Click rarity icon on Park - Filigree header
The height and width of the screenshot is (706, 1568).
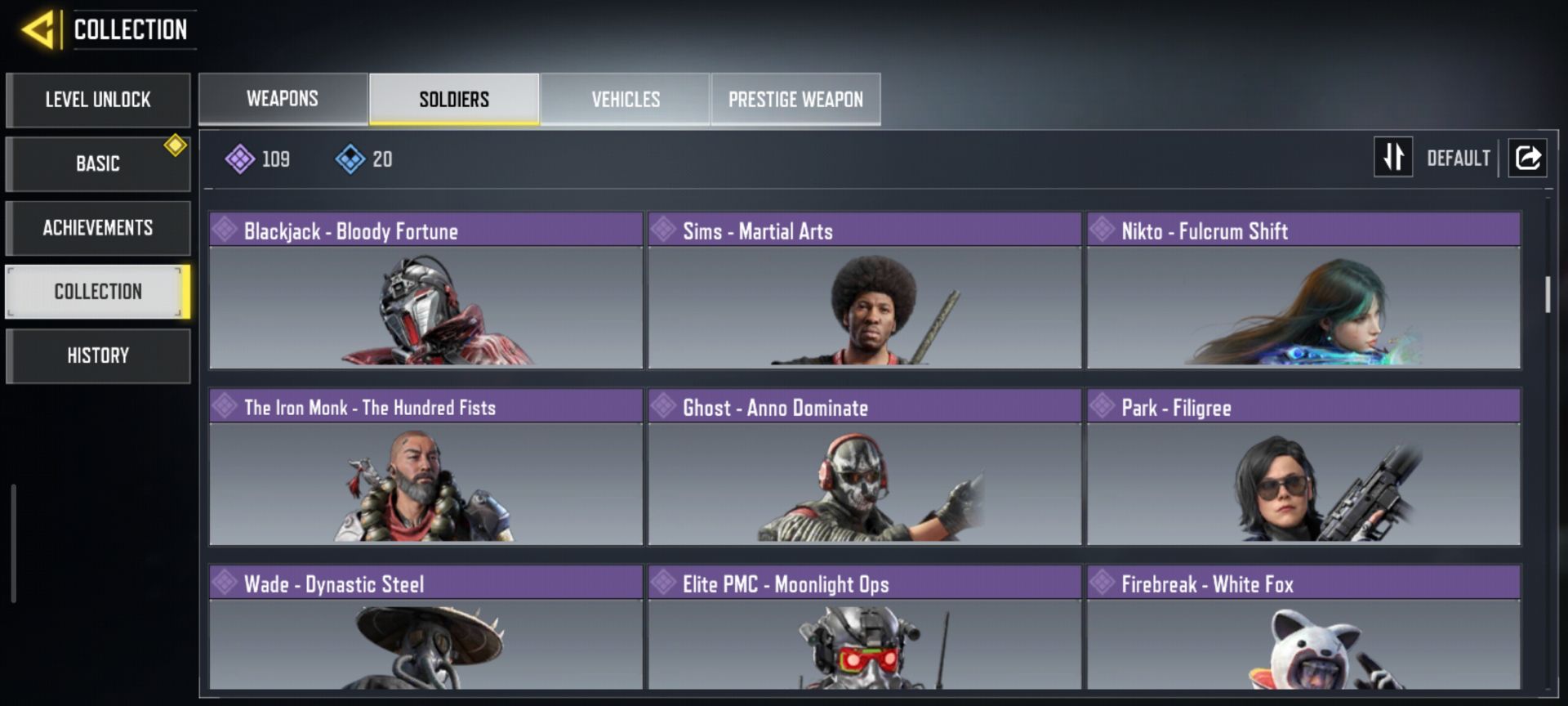[x=1102, y=406]
